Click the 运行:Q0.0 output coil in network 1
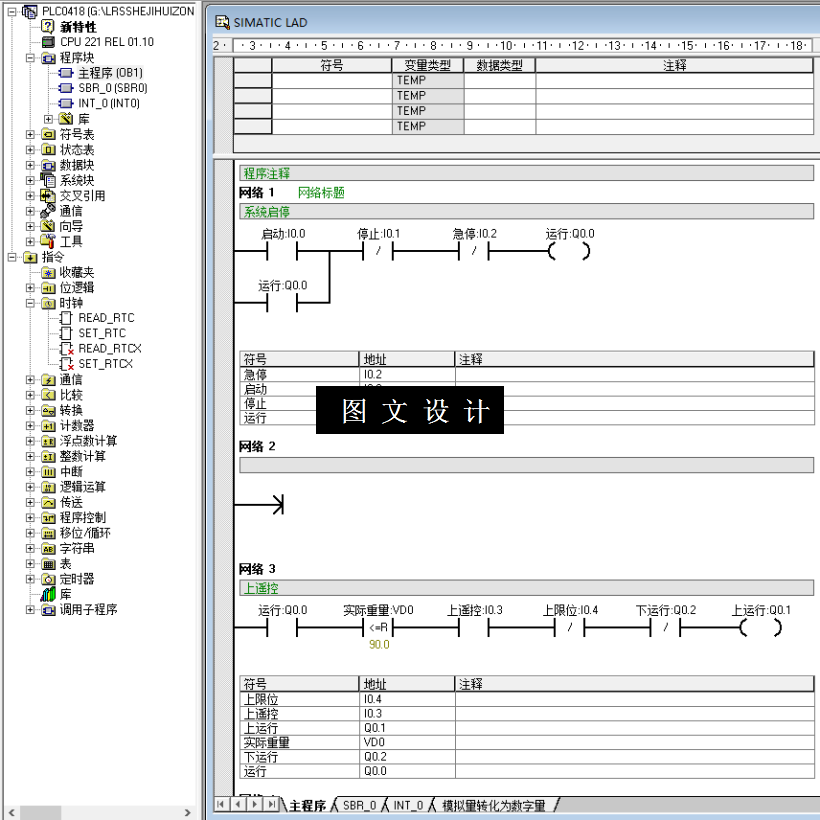The height and width of the screenshot is (820, 820). [569, 252]
